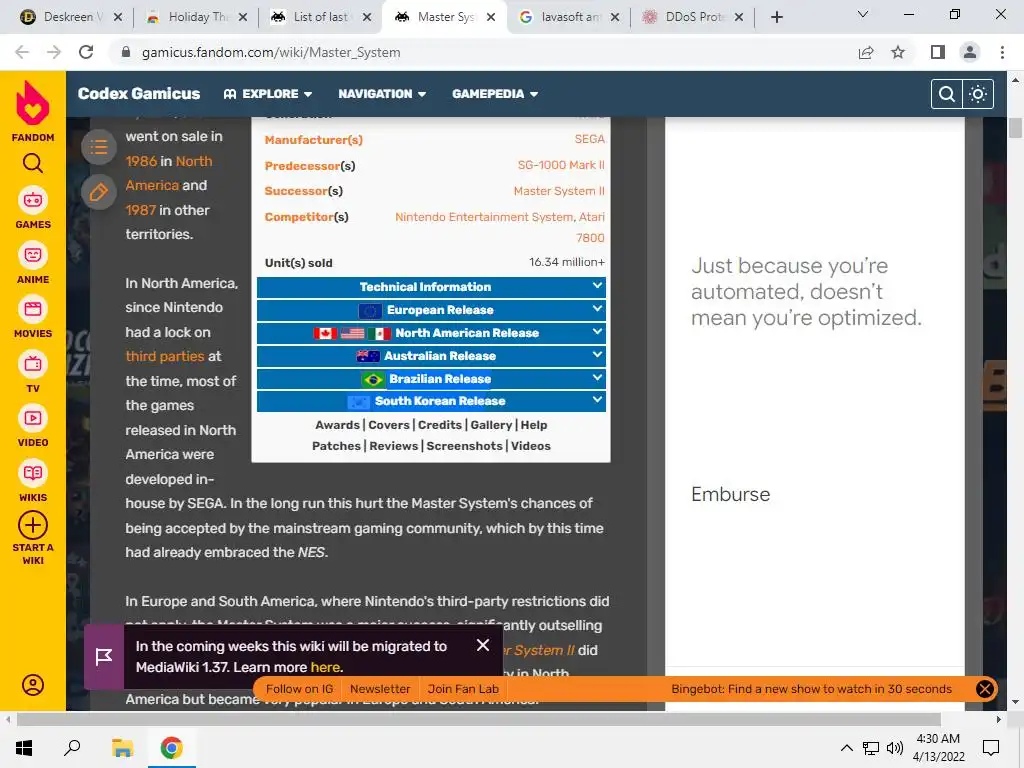Open the Wikis section icon

tap(33, 473)
